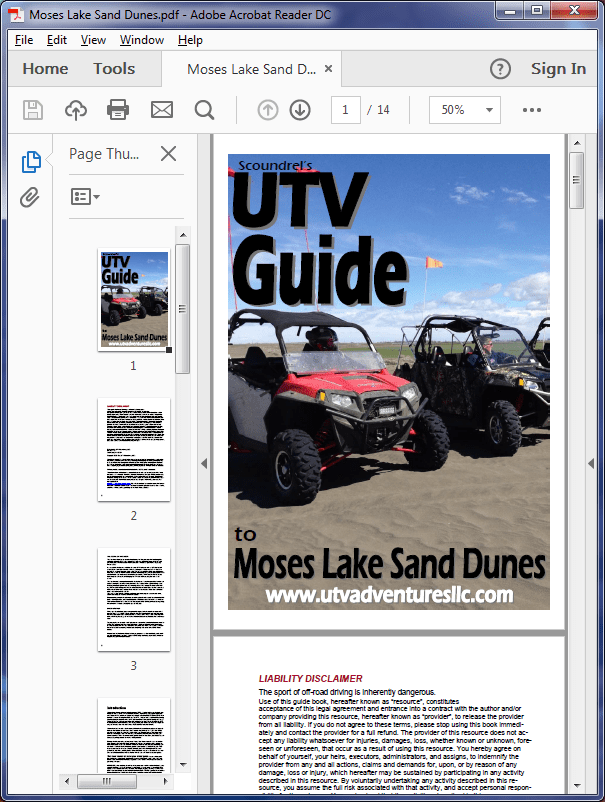605x802 pixels.
Task: Open the 50% zoom level dropdown
Action: click(x=465, y=110)
